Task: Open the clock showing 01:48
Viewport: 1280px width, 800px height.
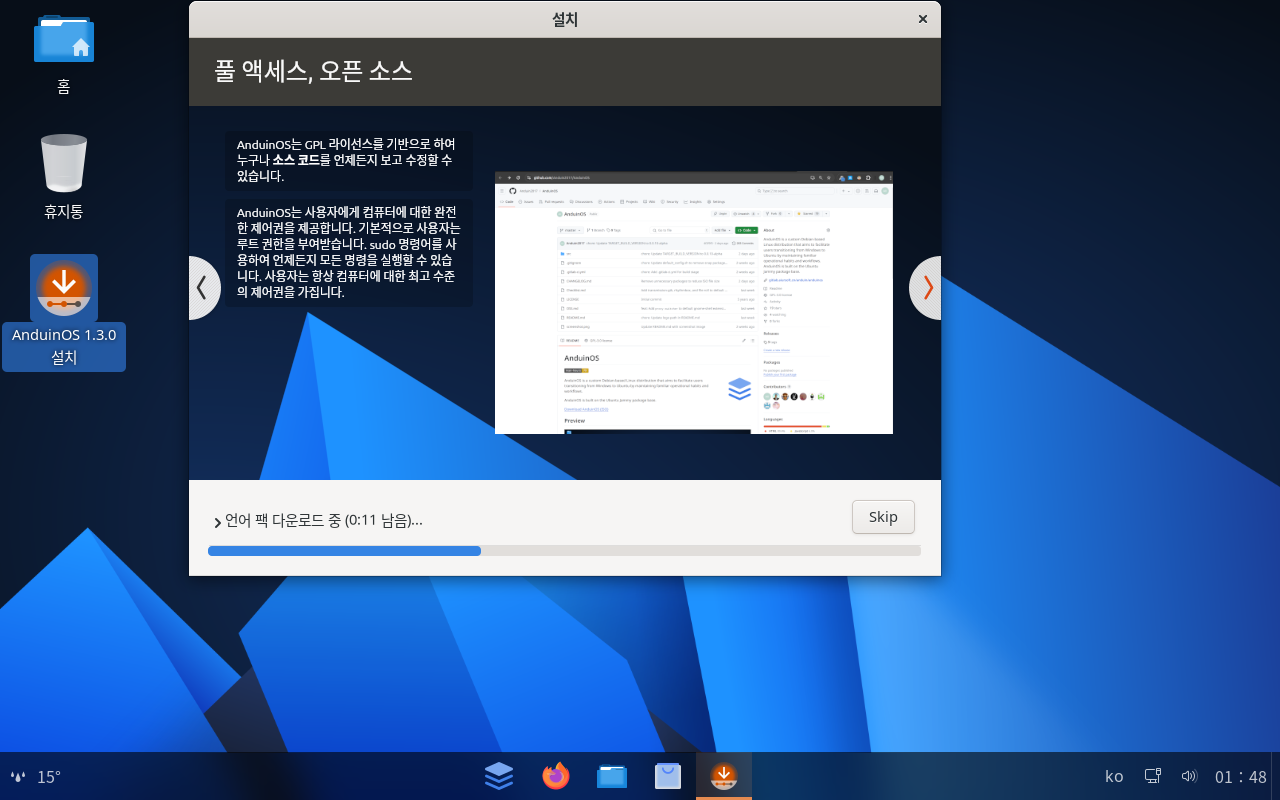Action: click(x=1241, y=777)
